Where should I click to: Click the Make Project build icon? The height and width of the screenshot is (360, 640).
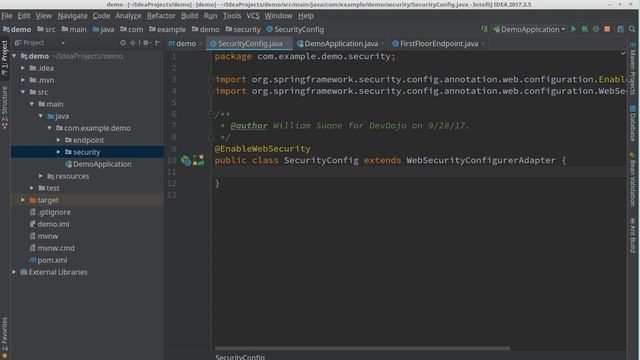tap(484, 29)
